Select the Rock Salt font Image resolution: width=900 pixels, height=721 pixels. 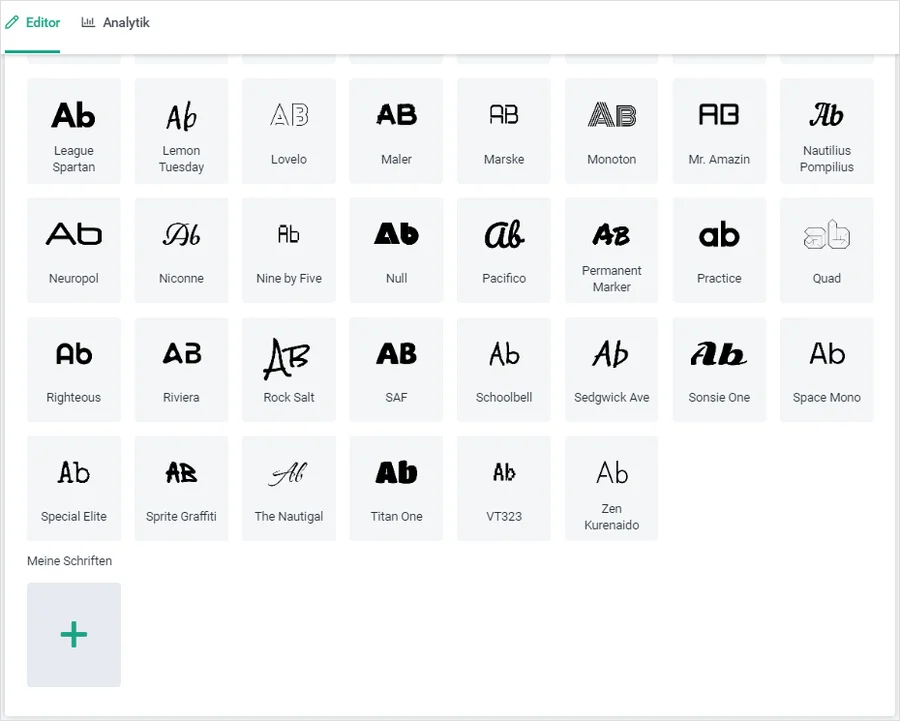click(x=289, y=369)
